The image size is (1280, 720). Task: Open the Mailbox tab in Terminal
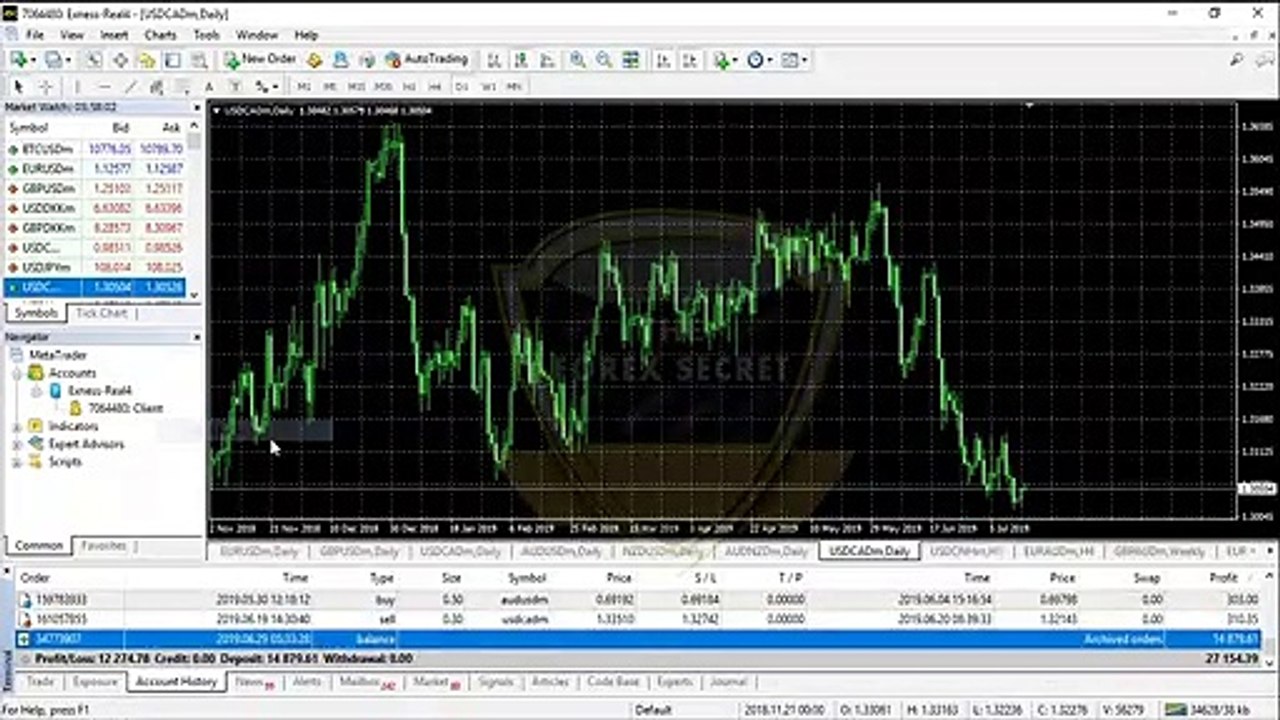coord(366,681)
